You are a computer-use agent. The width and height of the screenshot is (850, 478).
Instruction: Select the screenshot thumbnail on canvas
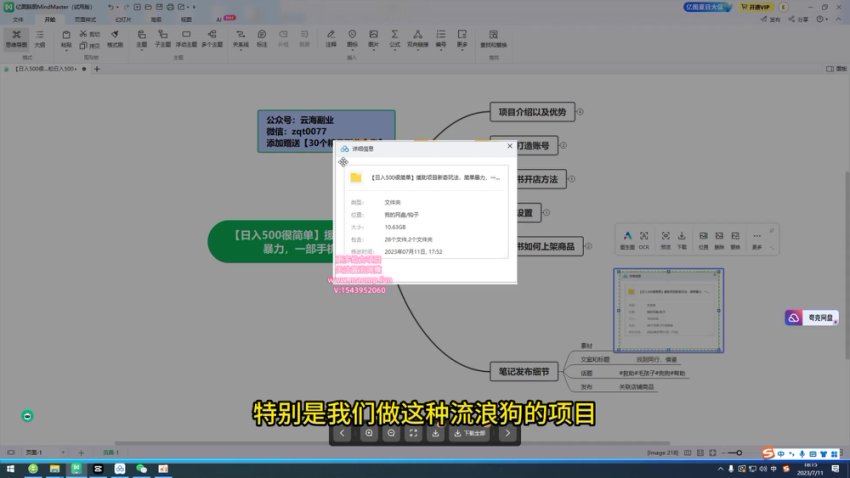(669, 310)
